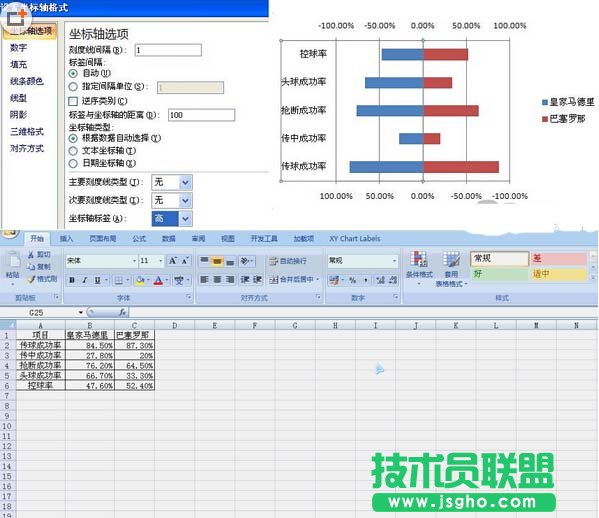Select the 日期坐标轴 radio button
Image resolution: width=599 pixels, height=518 pixels.
click(73, 163)
